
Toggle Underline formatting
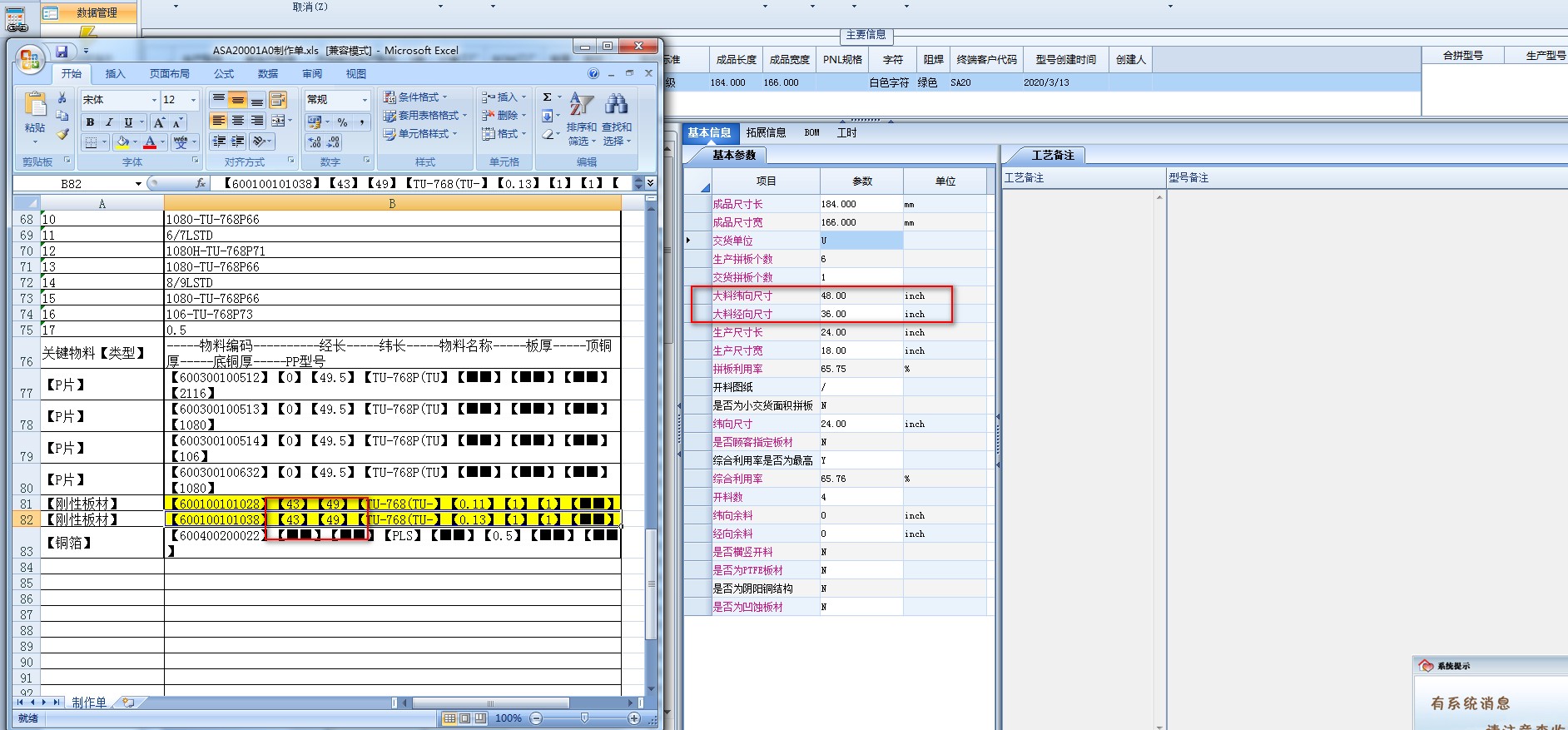click(128, 122)
